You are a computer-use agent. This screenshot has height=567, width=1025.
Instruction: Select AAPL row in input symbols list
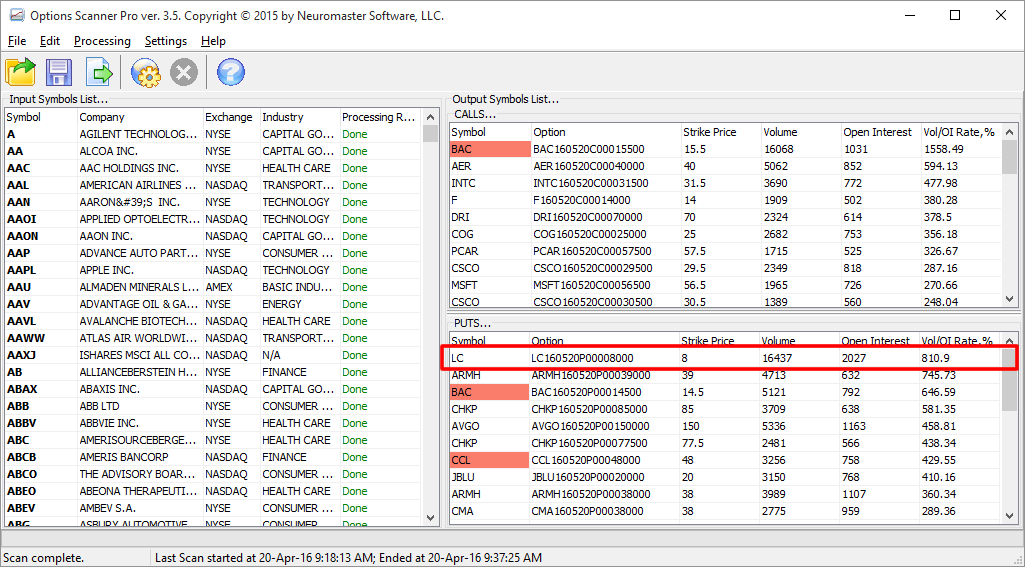click(212, 270)
